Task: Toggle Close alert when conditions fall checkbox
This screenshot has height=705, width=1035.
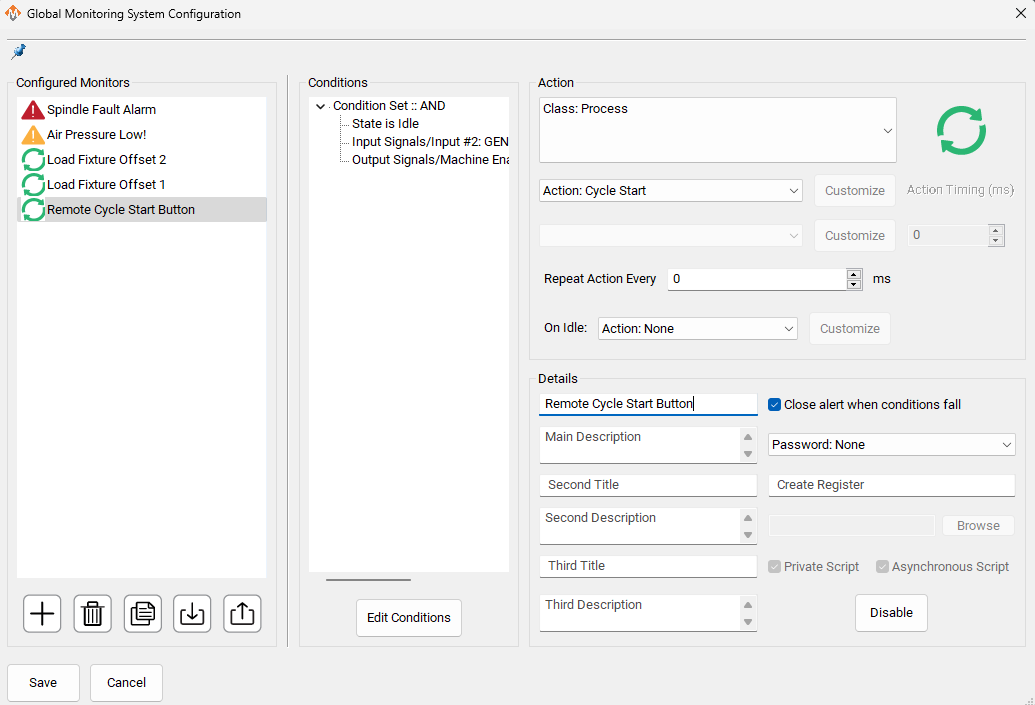Action: [775, 405]
